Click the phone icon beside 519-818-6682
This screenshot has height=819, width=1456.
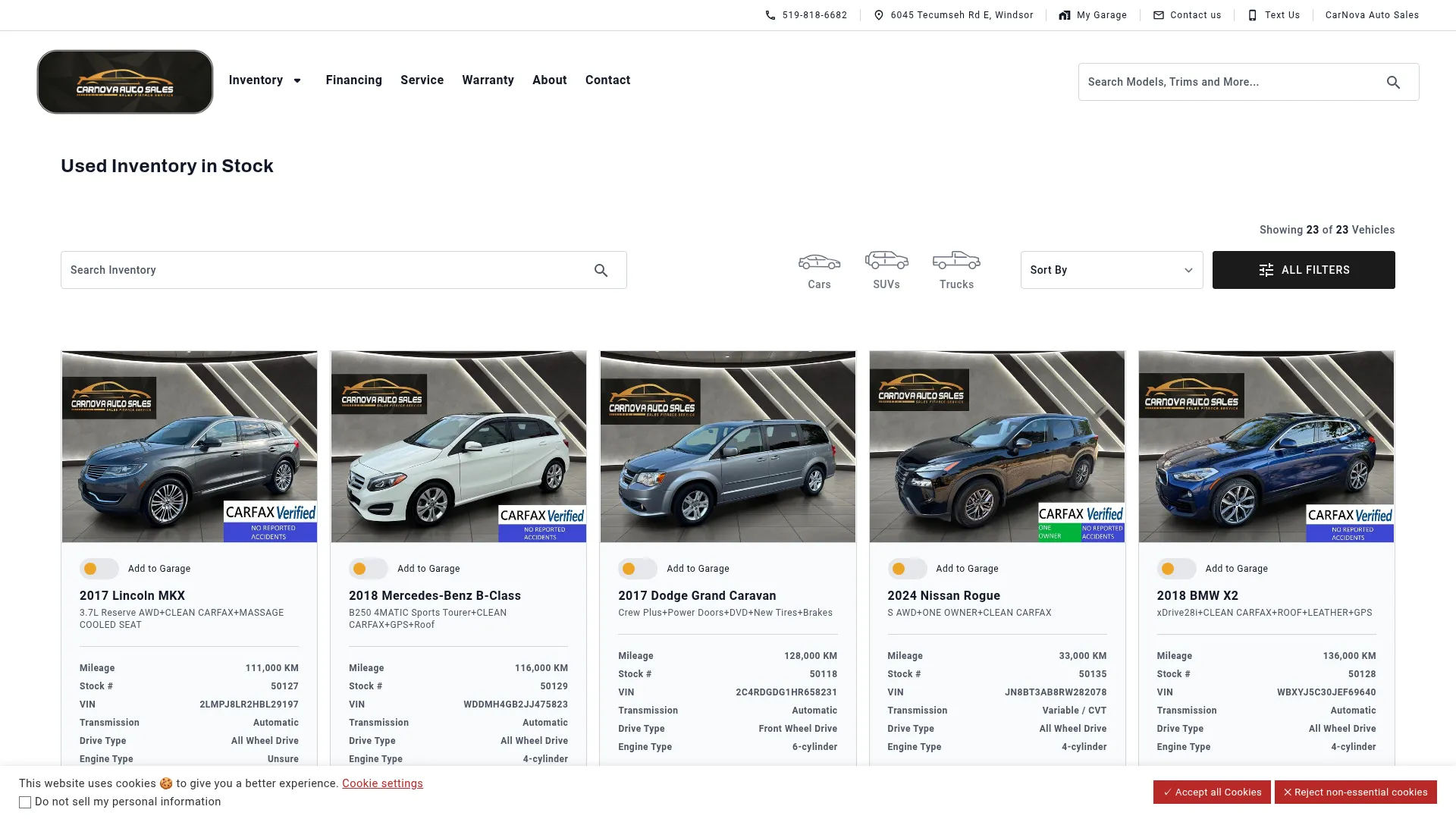coord(770,15)
